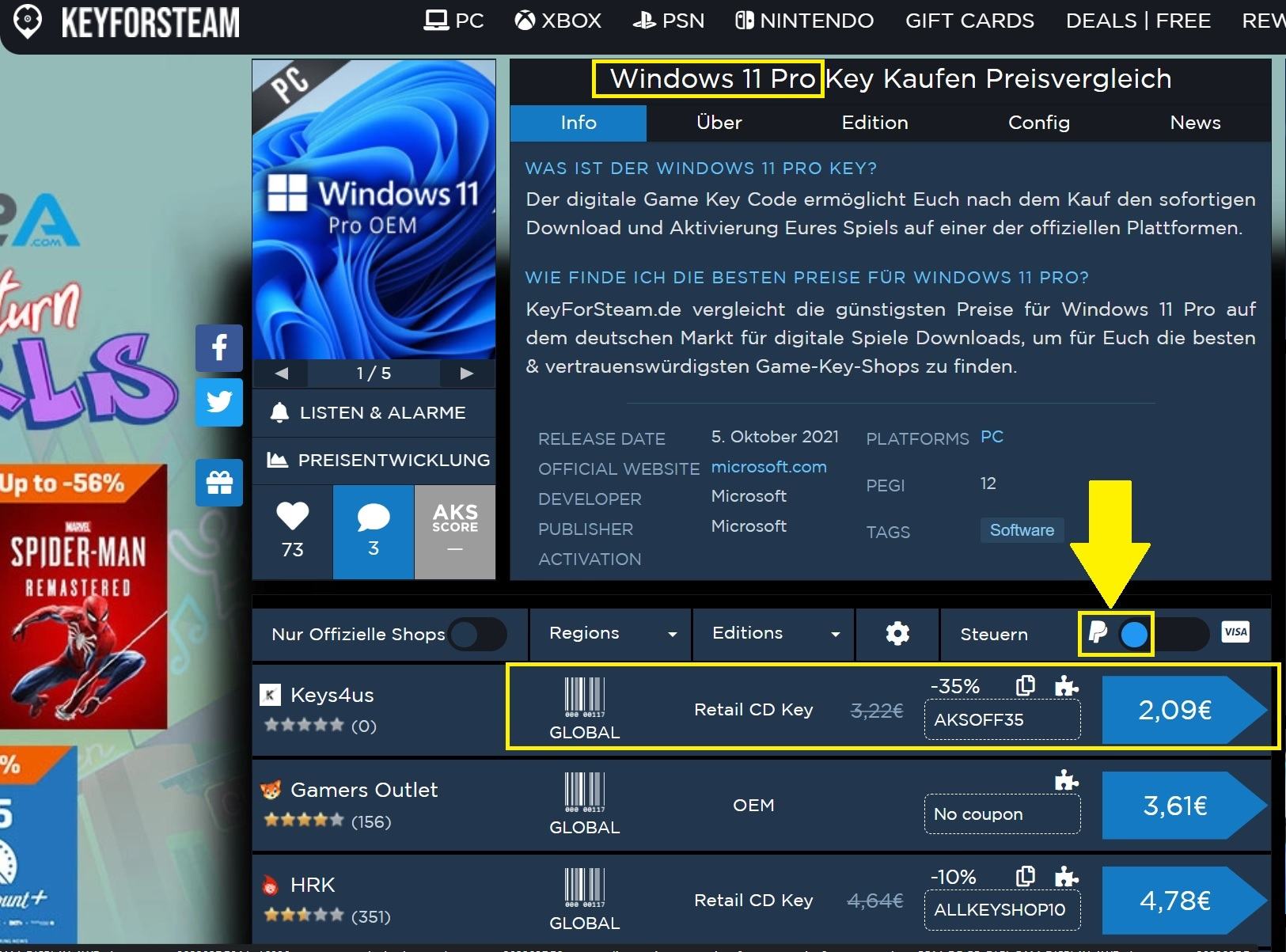Open the gift box rewards icon
1286x952 pixels.
219,482
